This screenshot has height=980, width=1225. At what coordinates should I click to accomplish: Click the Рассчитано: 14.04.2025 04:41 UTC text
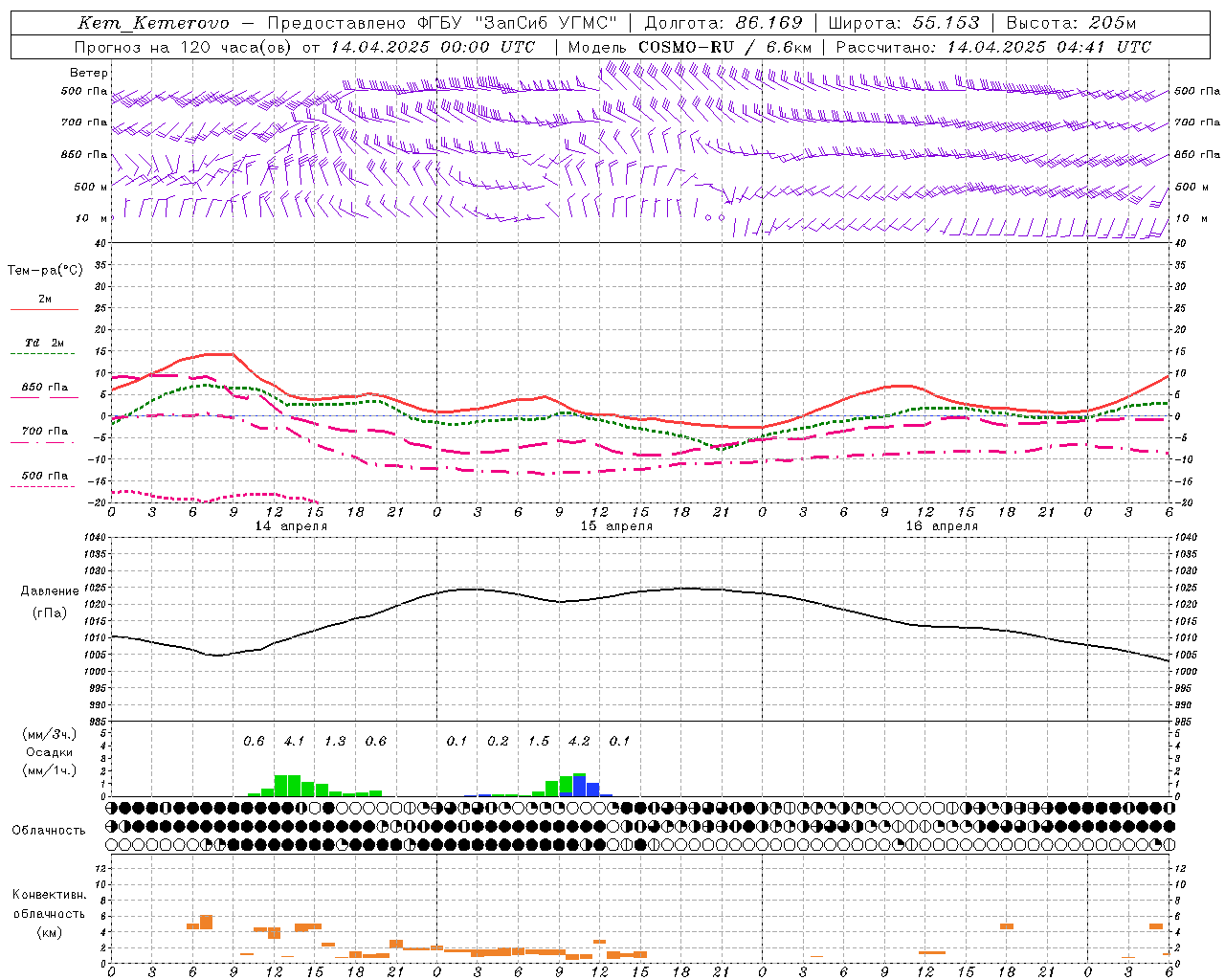pyautogui.click(x=993, y=47)
